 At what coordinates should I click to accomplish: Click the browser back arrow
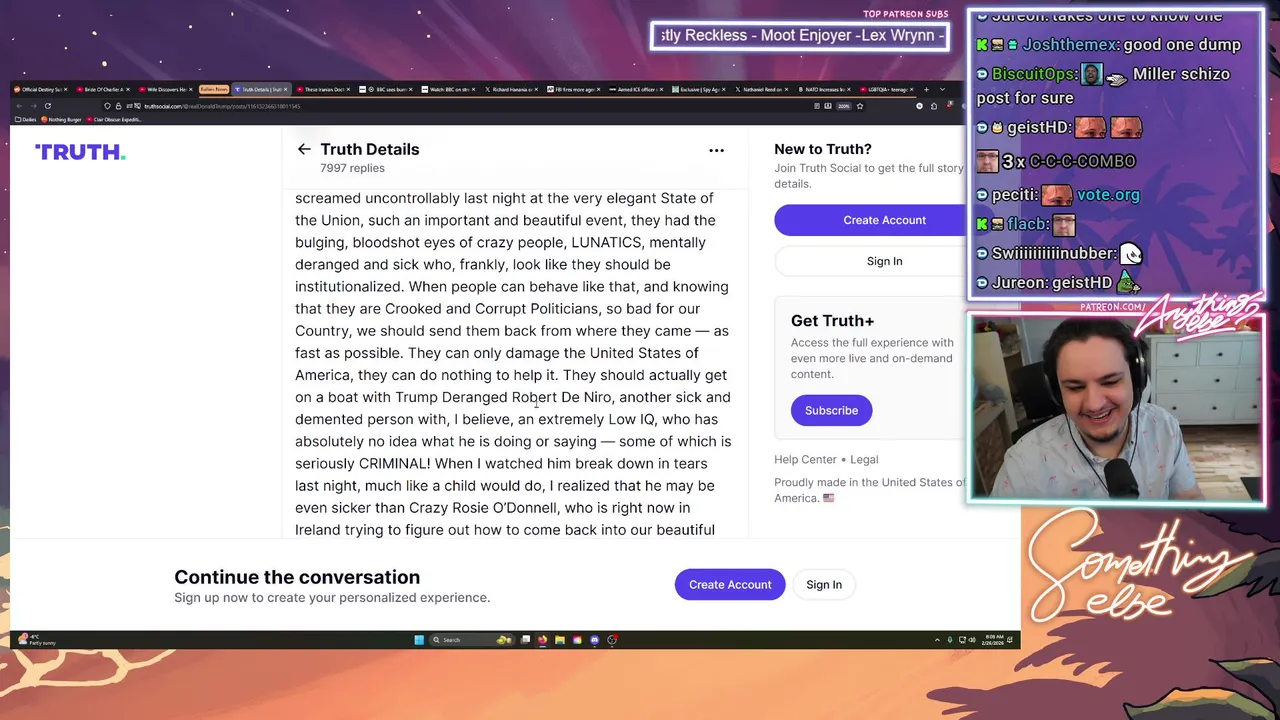[x=17, y=105]
